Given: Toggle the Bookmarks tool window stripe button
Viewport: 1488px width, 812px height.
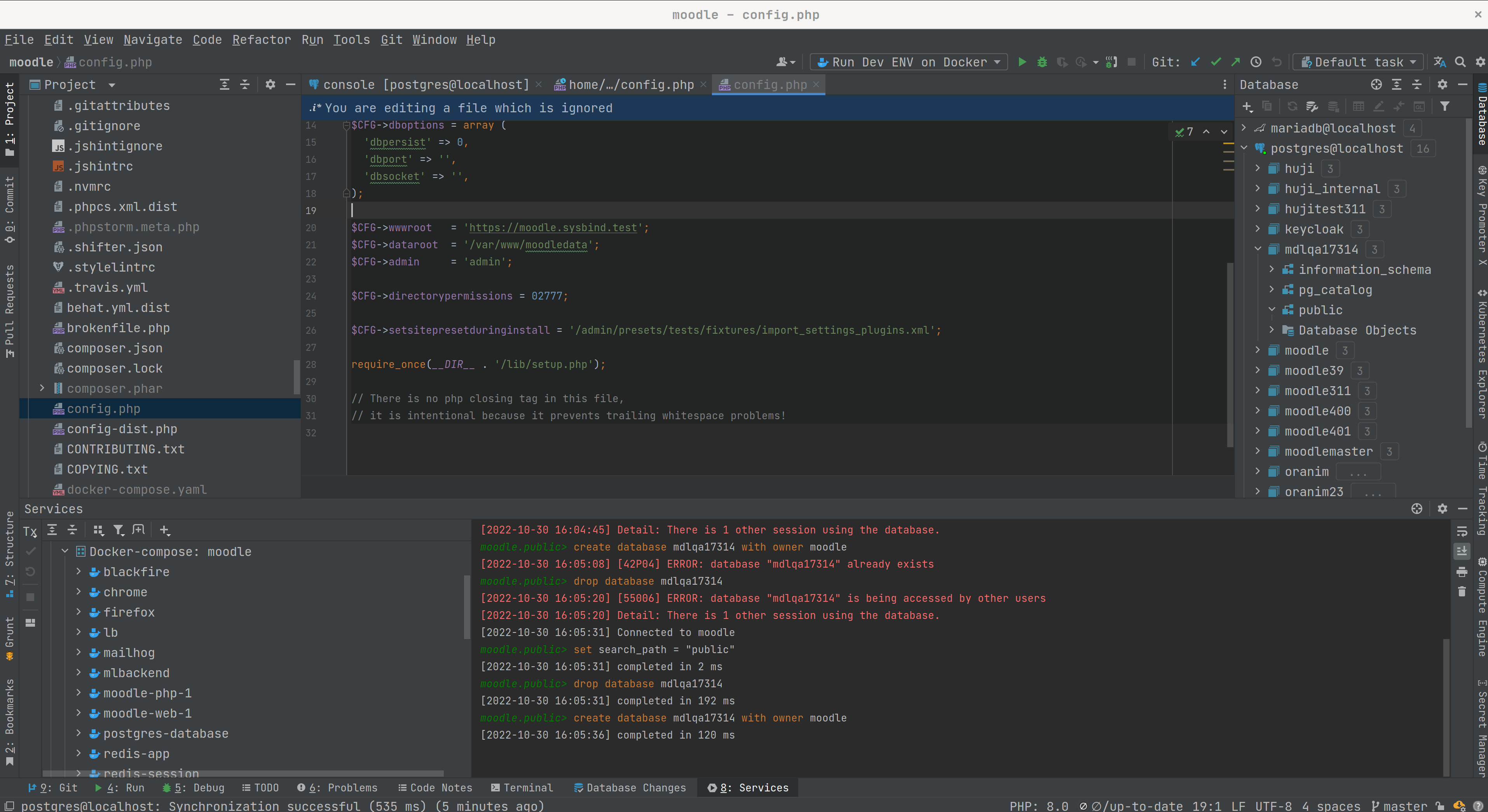Looking at the screenshot, I should (x=9, y=723).
